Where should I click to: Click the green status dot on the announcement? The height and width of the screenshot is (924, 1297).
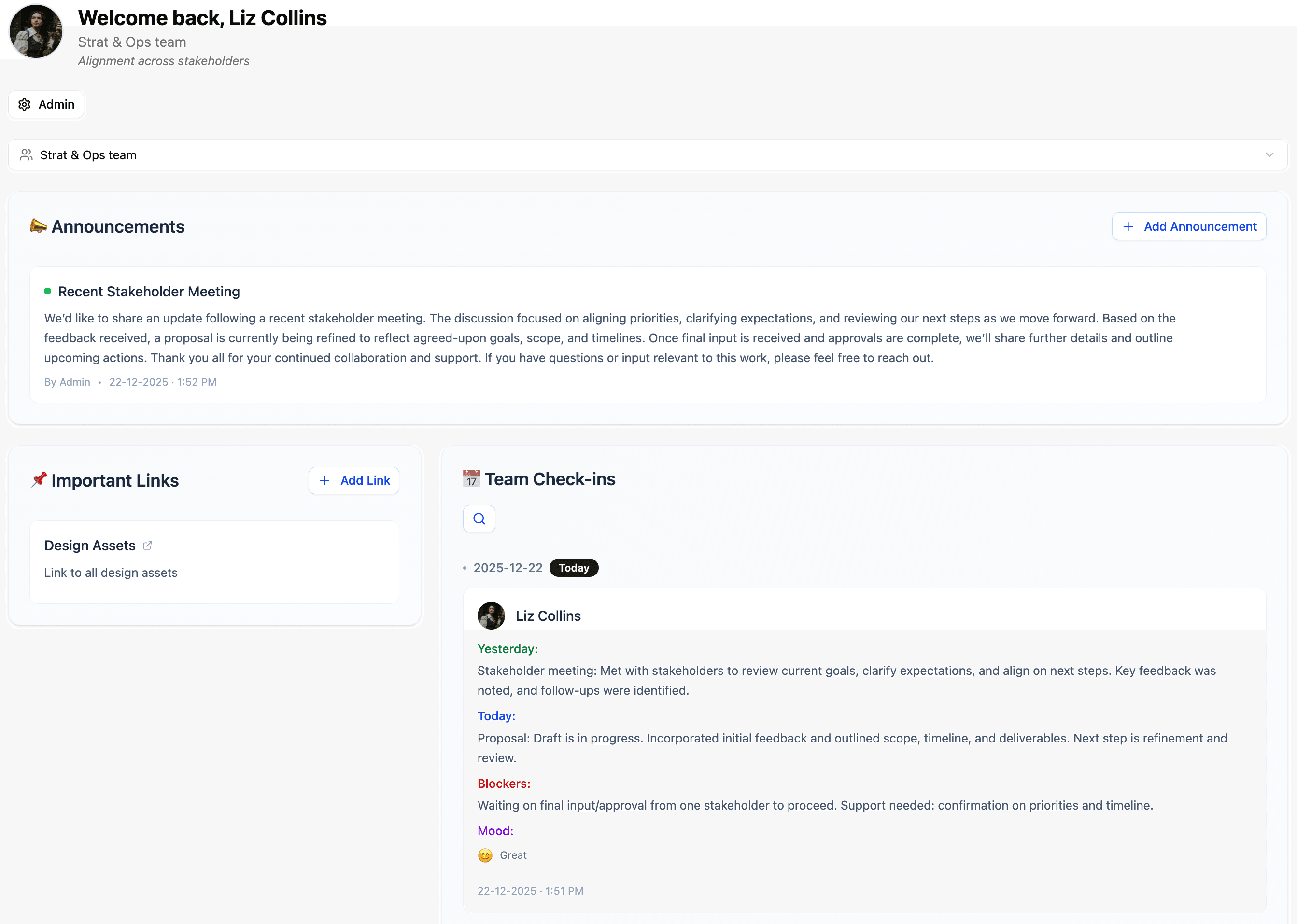(48, 290)
